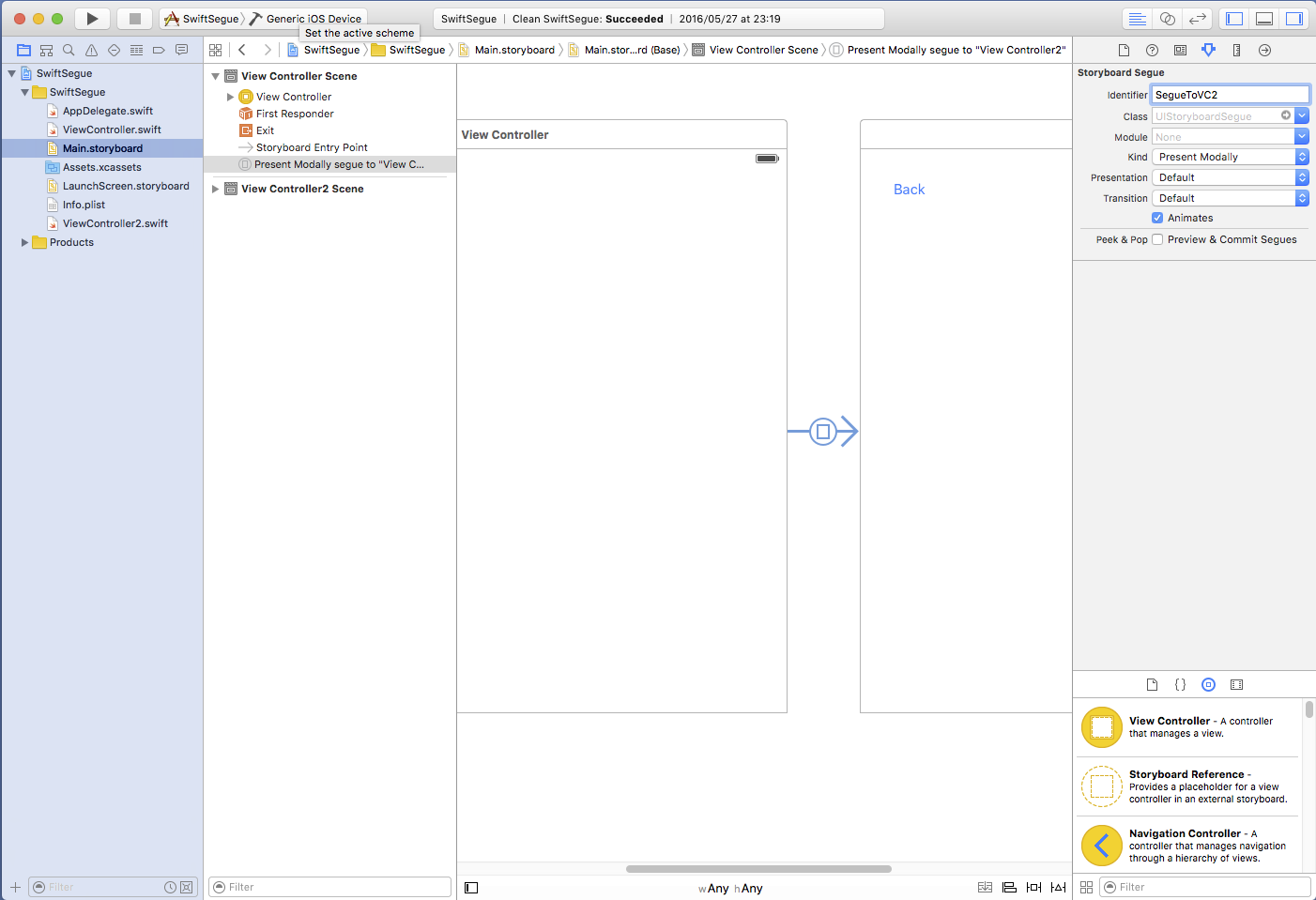
Task: Open the Kind dropdown (Present Modally)
Action: 1229,157
